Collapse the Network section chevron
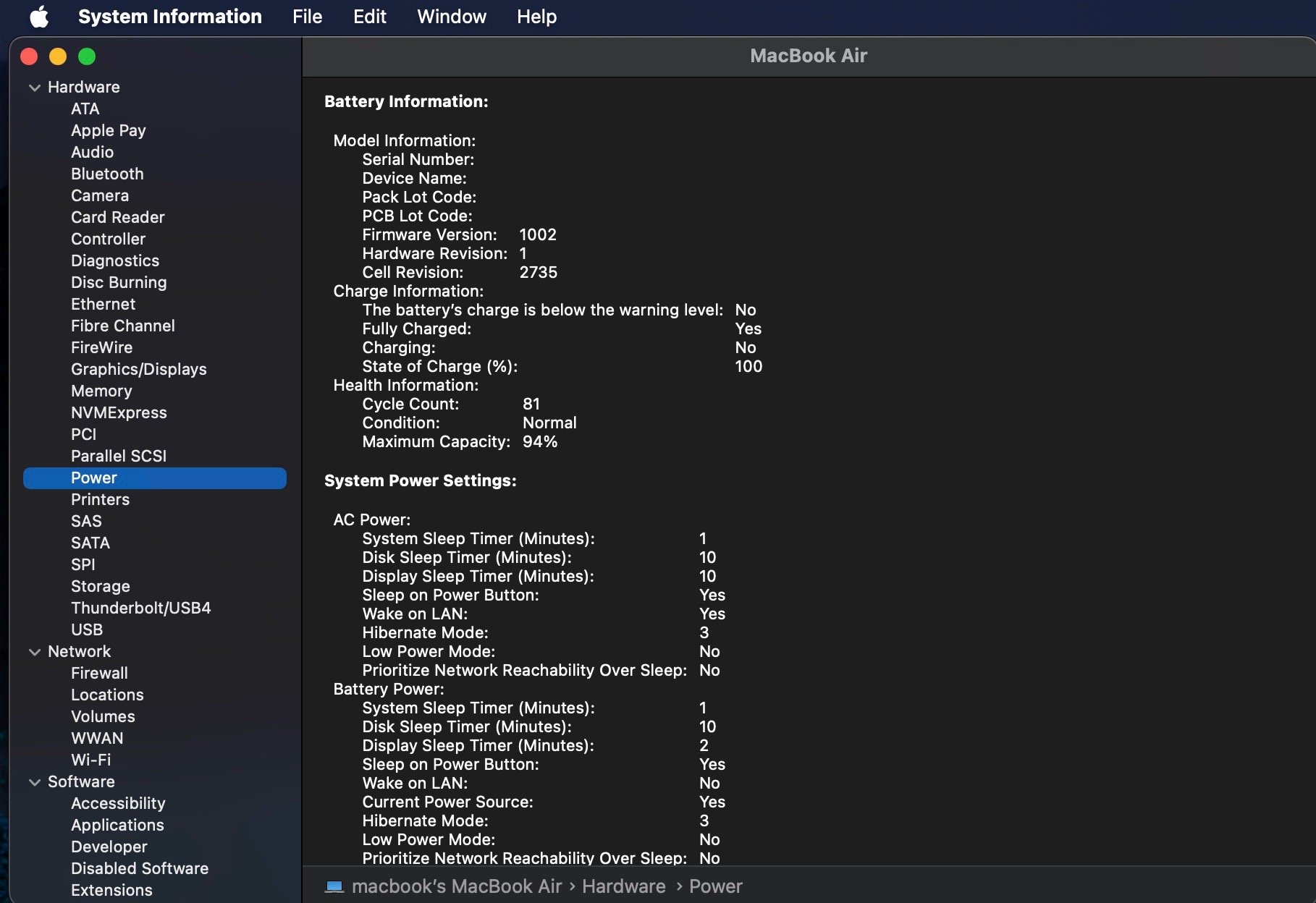1316x903 pixels. pos(34,652)
